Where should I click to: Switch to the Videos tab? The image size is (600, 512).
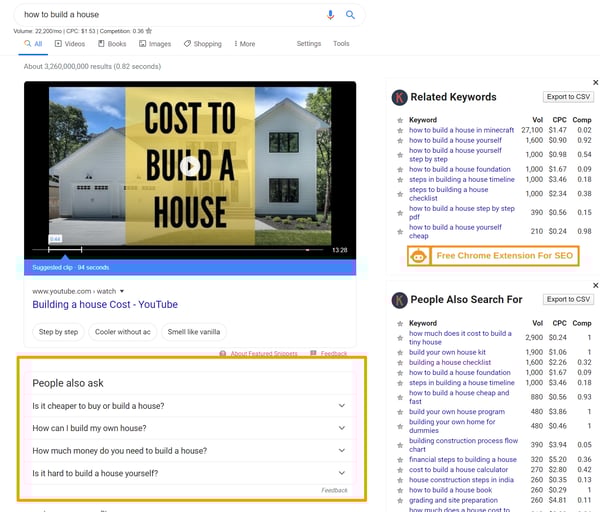[70, 44]
